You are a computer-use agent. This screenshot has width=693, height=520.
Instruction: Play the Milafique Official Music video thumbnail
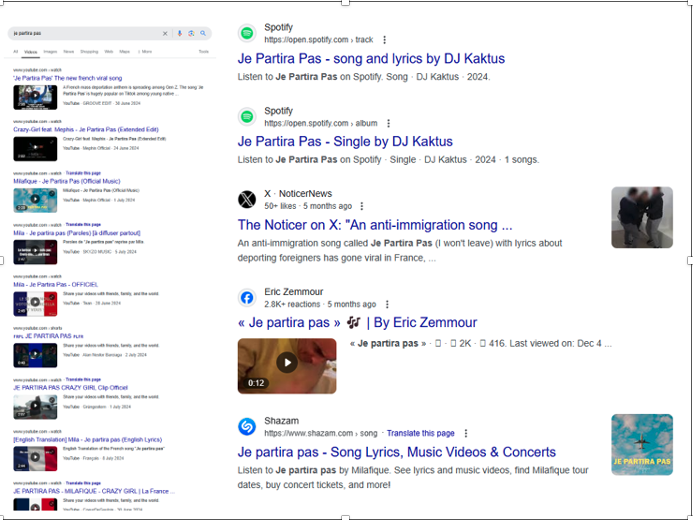coord(35,200)
